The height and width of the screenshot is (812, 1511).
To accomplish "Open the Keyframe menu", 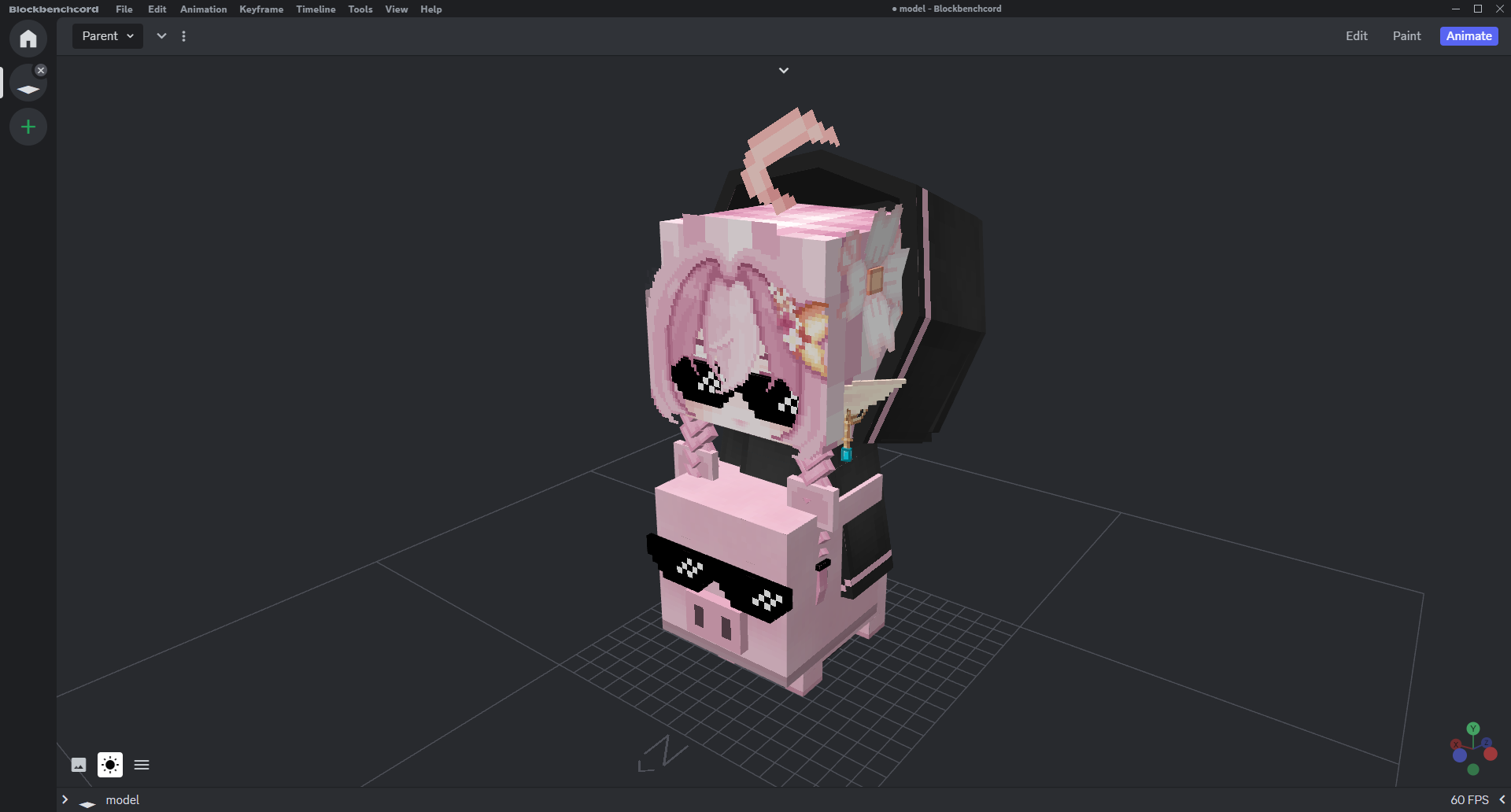I will (261, 9).
